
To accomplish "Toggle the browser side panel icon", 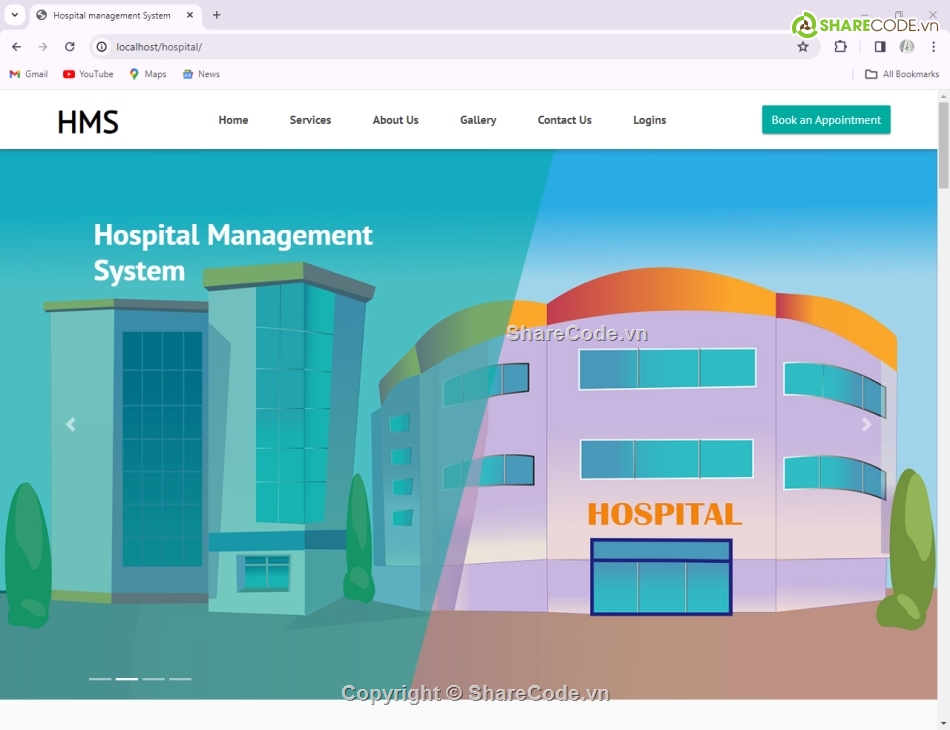I will (x=880, y=47).
